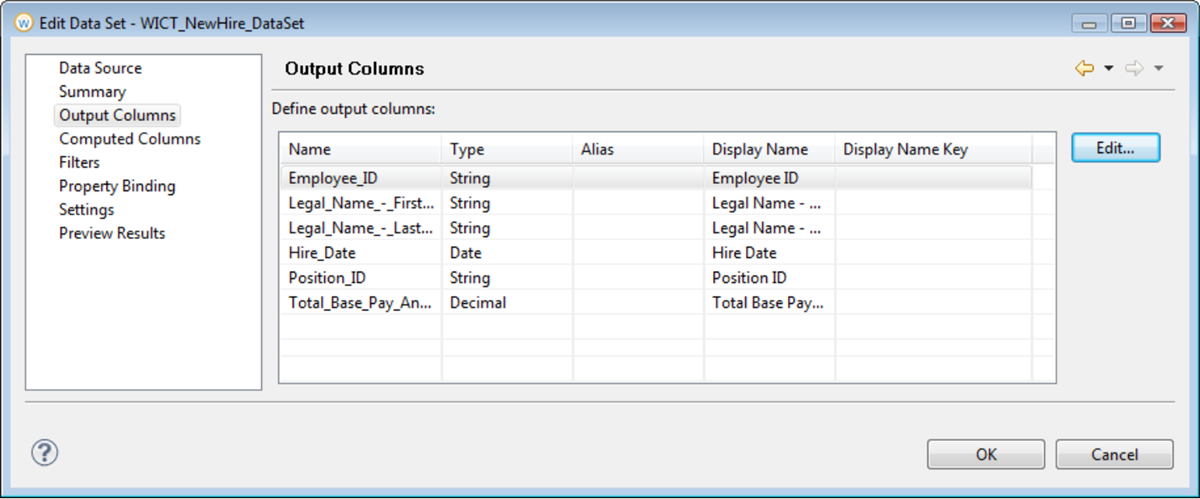Click the Display Name column header
Screen dimensions: 1200x499
(769, 149)
